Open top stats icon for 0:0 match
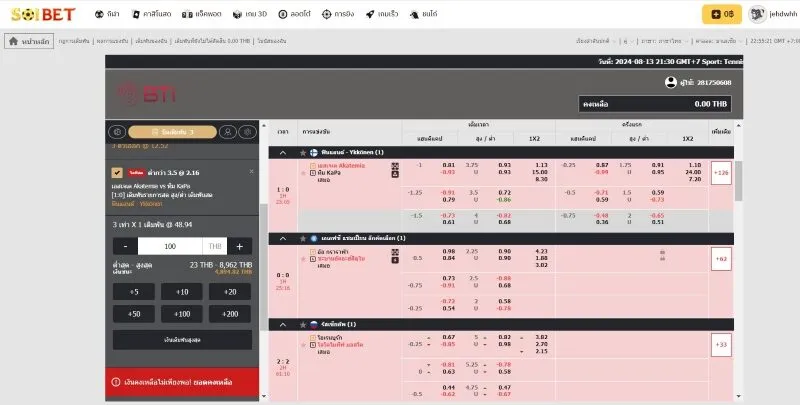 click(395, 252)
